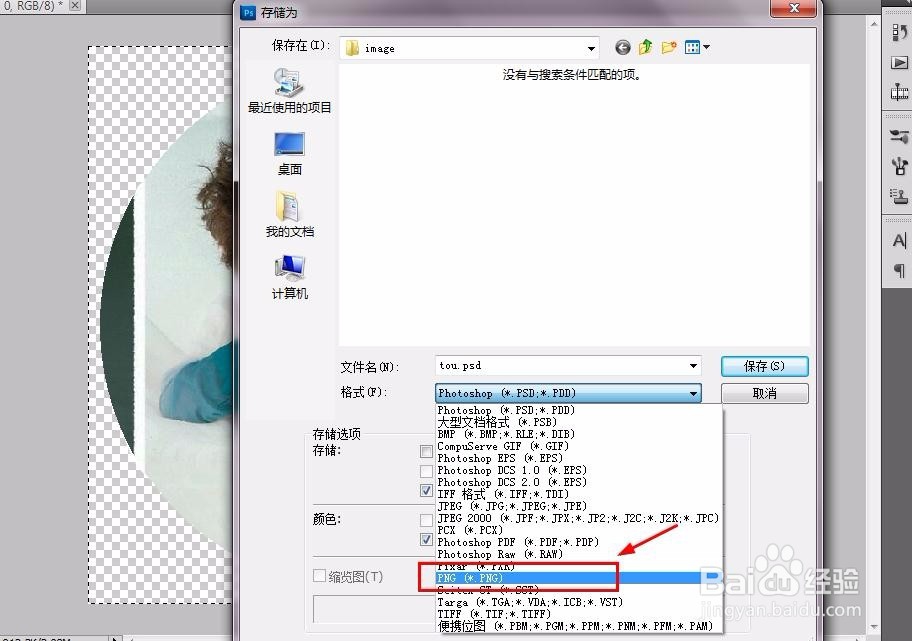Click the 保存 save button
The height and width of the screenshot is (641, 912).
tap(764, 366)
